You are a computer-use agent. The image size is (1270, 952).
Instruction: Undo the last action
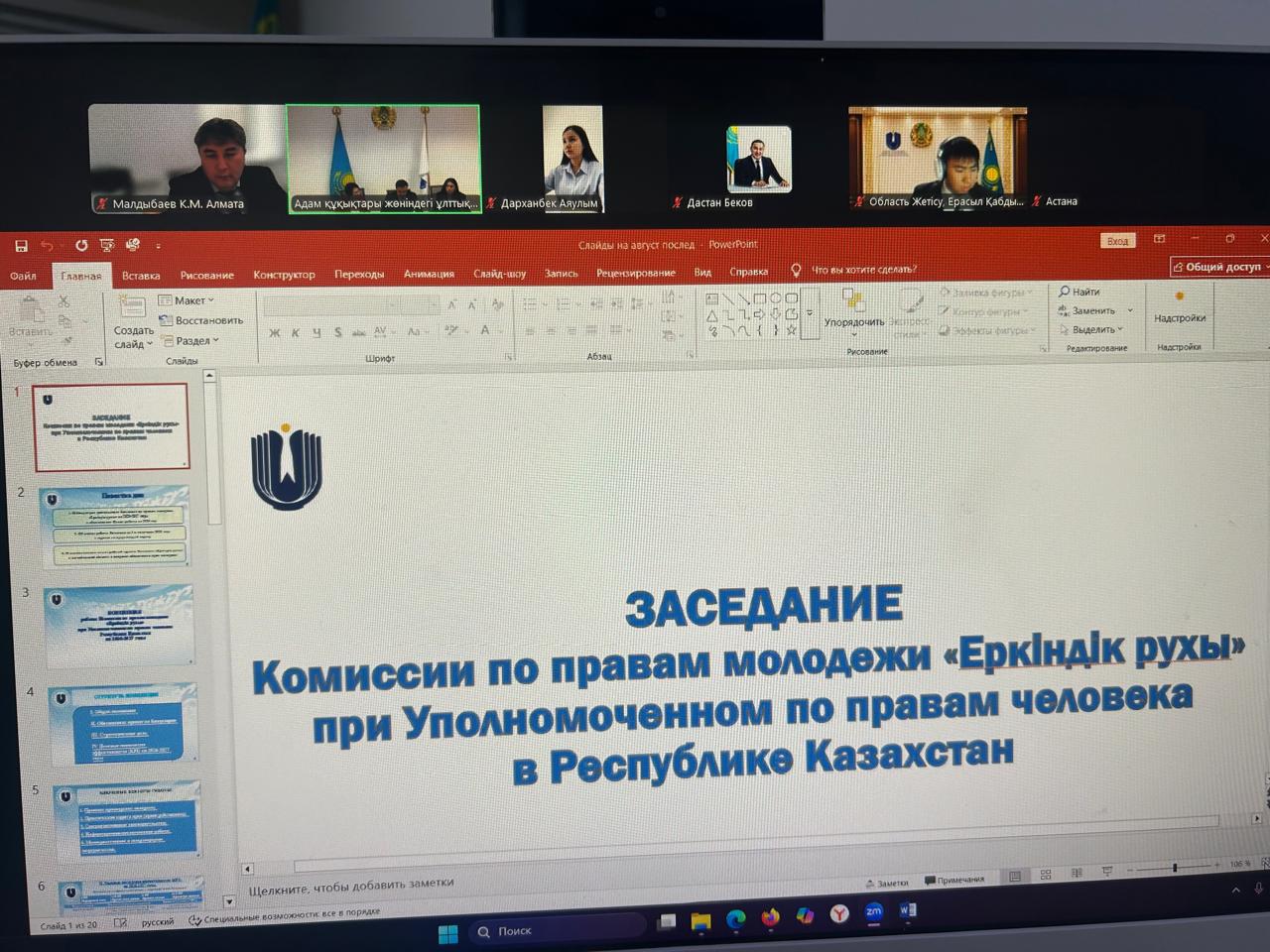pyautogui.click(x=47, y=245)
